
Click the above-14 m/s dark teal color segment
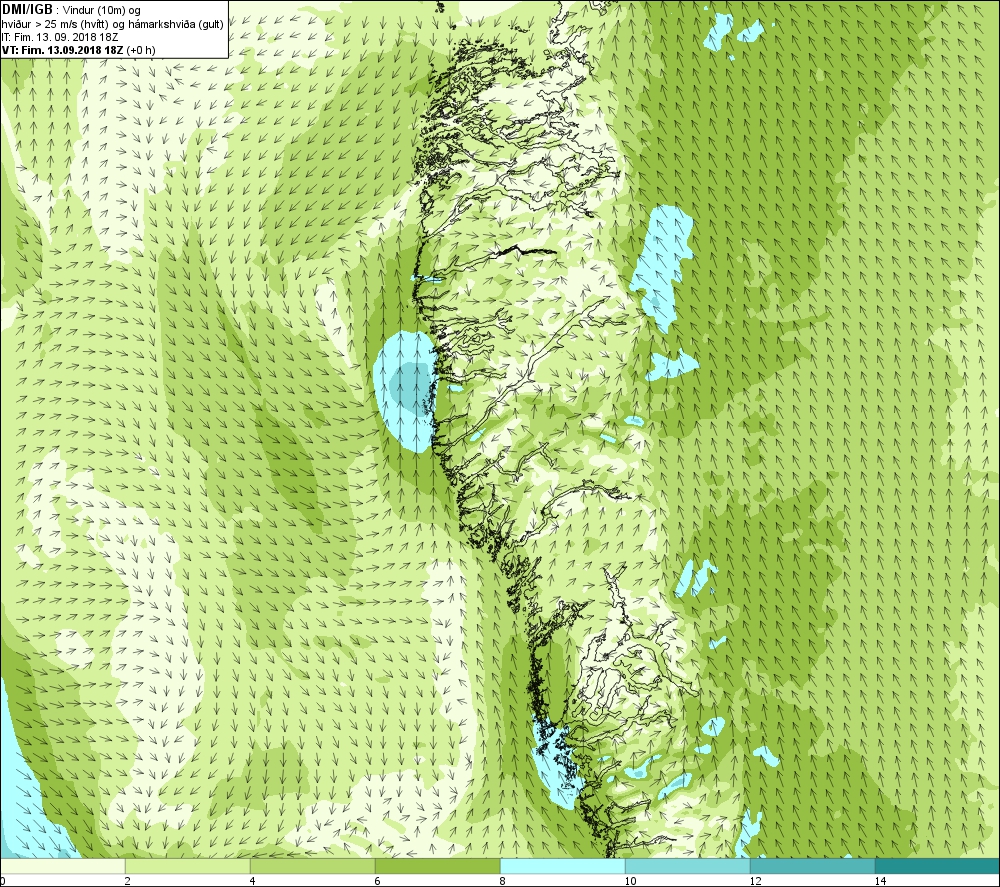coord(938,866)
